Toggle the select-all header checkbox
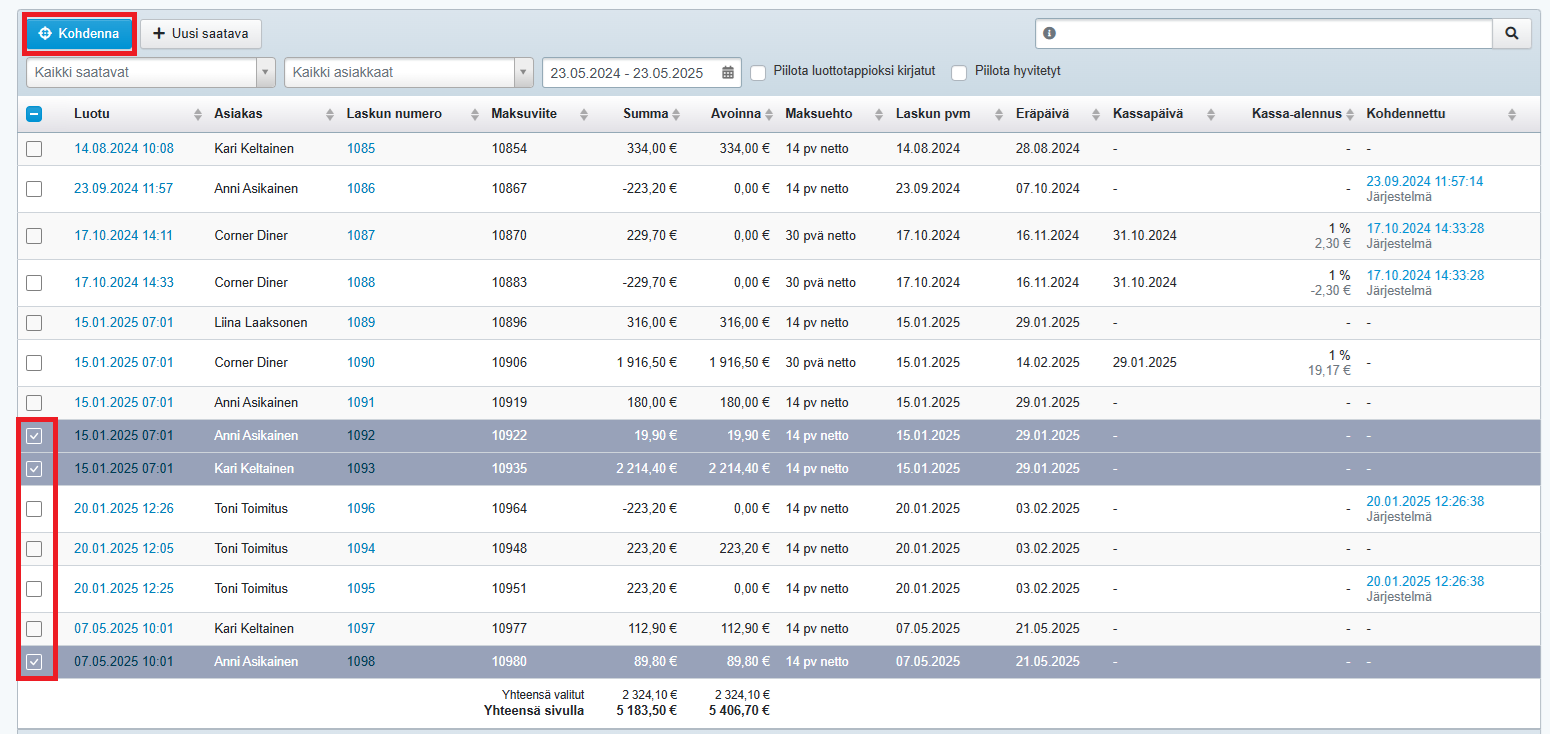The width and height of the screenshot is (1550, 734). (x=34, y=114)
